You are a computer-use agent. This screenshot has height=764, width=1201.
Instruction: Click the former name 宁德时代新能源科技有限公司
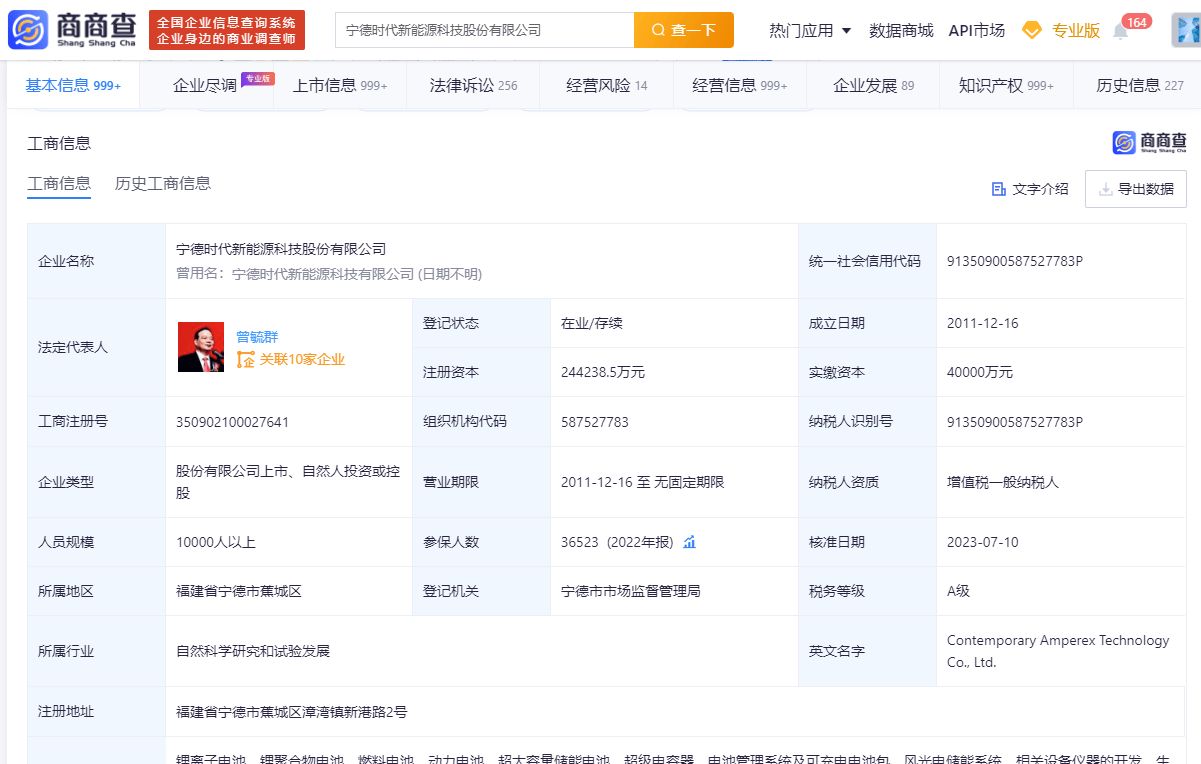[x=323, y=273]
